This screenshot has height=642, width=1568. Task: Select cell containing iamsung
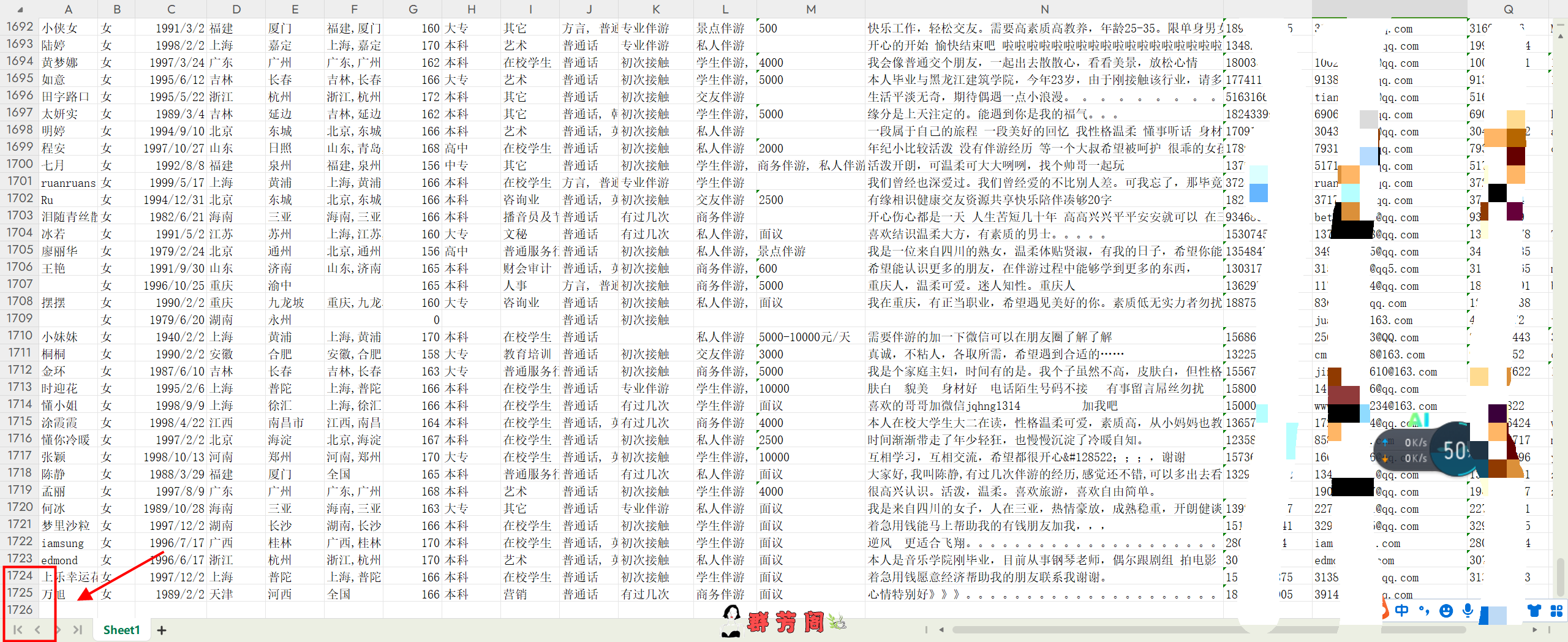(69, 543)
